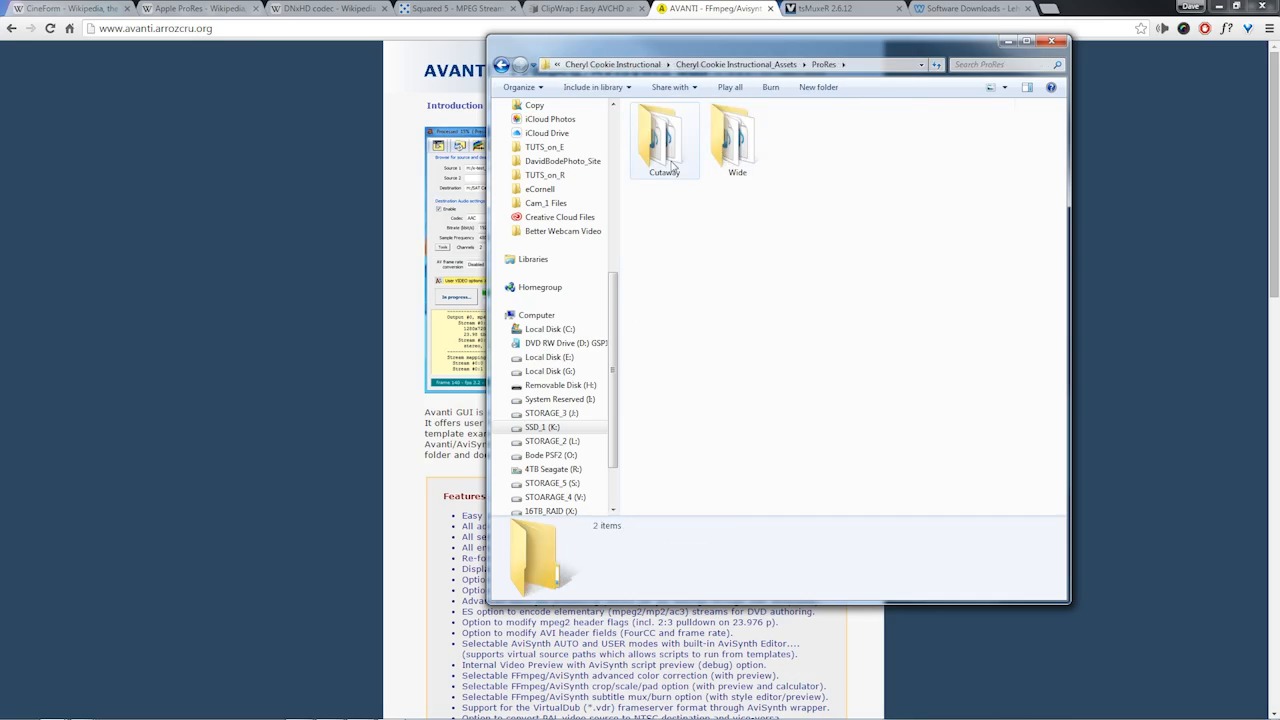Open eCornell folder in sidebar
Viewport: 1280px width, 720px height.
pos(539,189)
